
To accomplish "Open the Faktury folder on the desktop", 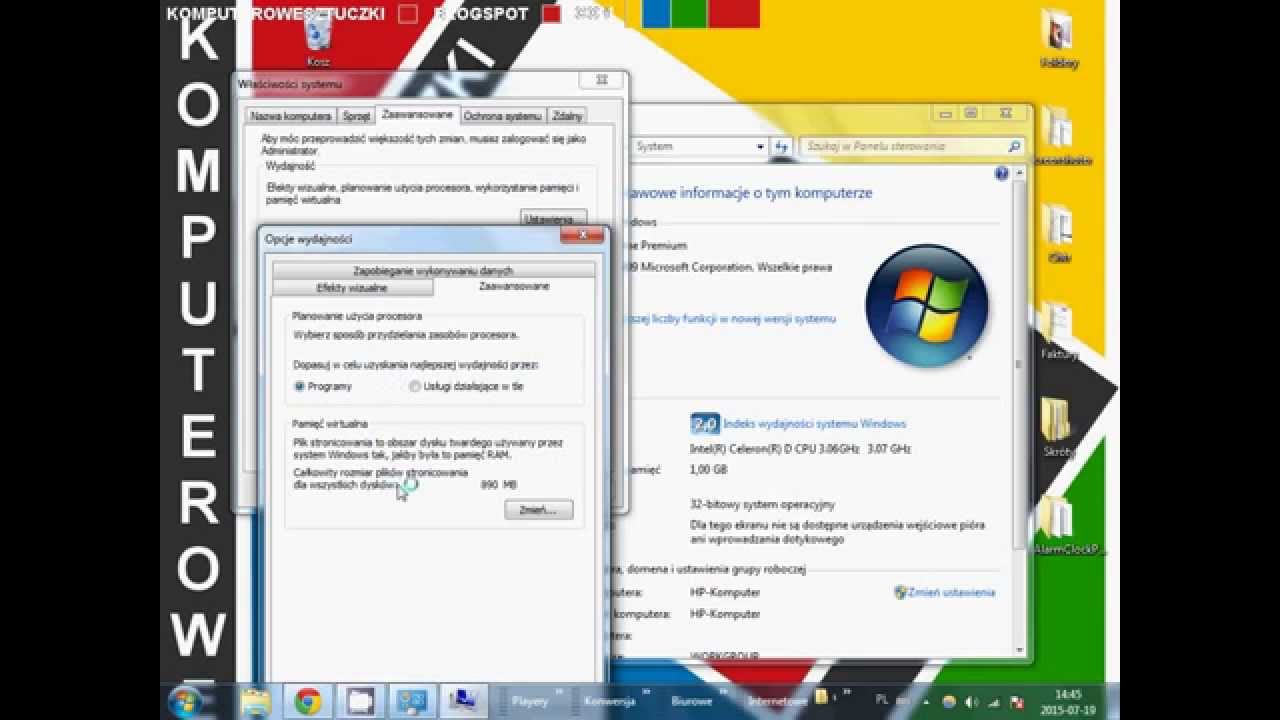I will click(1057, 330).
